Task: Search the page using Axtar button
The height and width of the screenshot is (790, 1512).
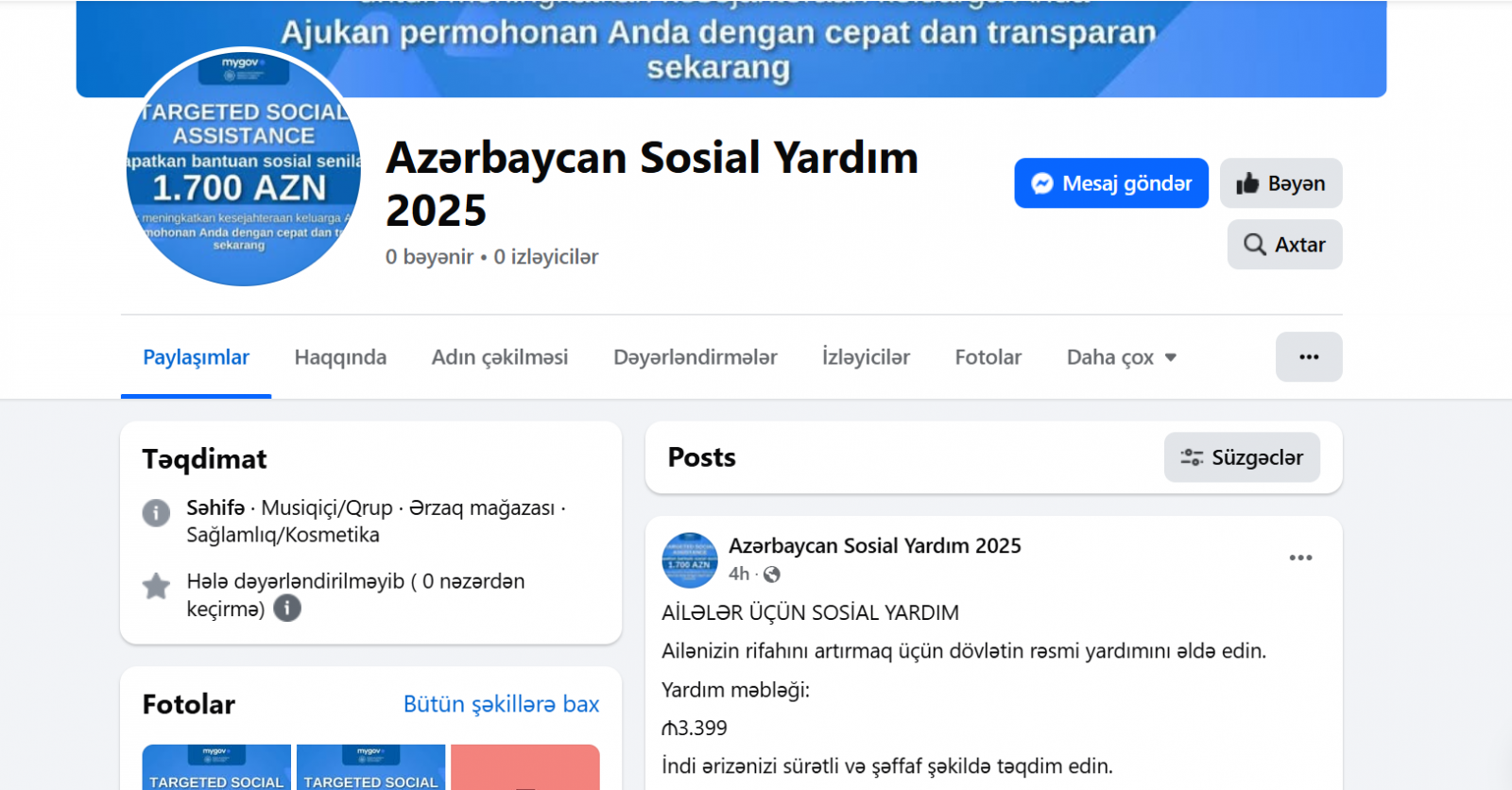Action: tap(1284, 245)
